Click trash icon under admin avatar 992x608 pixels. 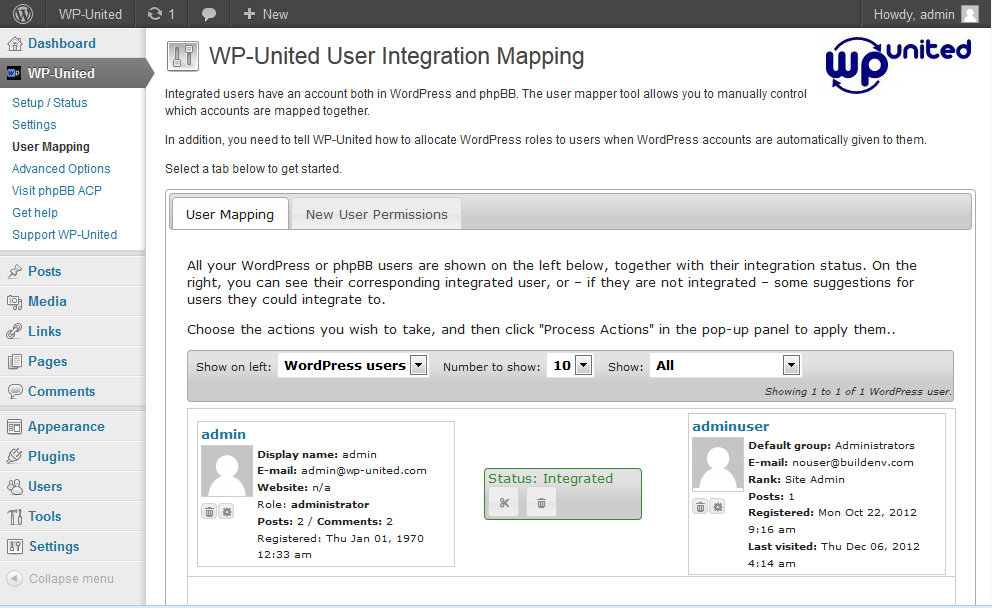(x=209, y=511)
